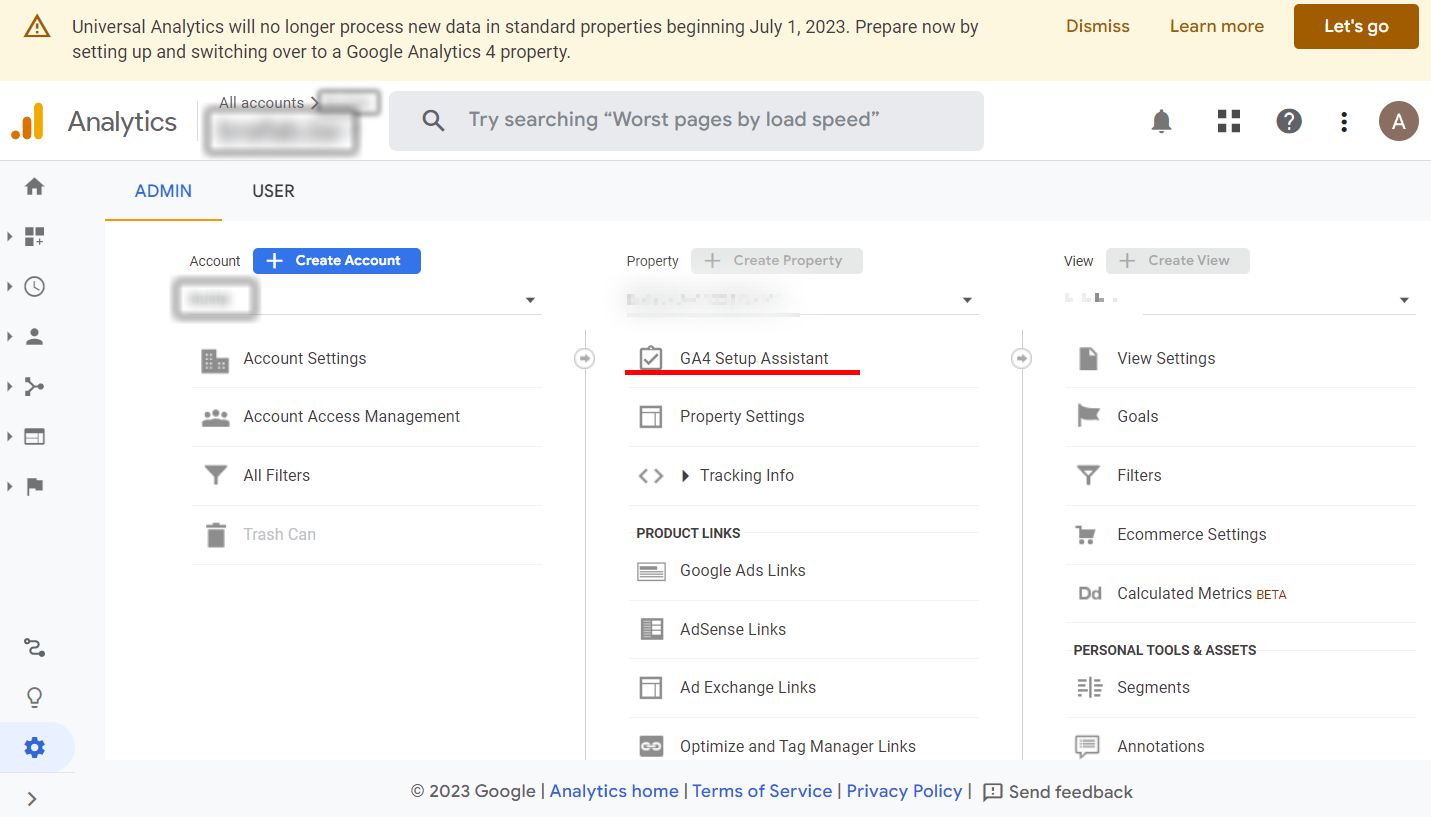
Task: Switch to the USER tab
Action: pyautogui.click(x=273, y=191)
